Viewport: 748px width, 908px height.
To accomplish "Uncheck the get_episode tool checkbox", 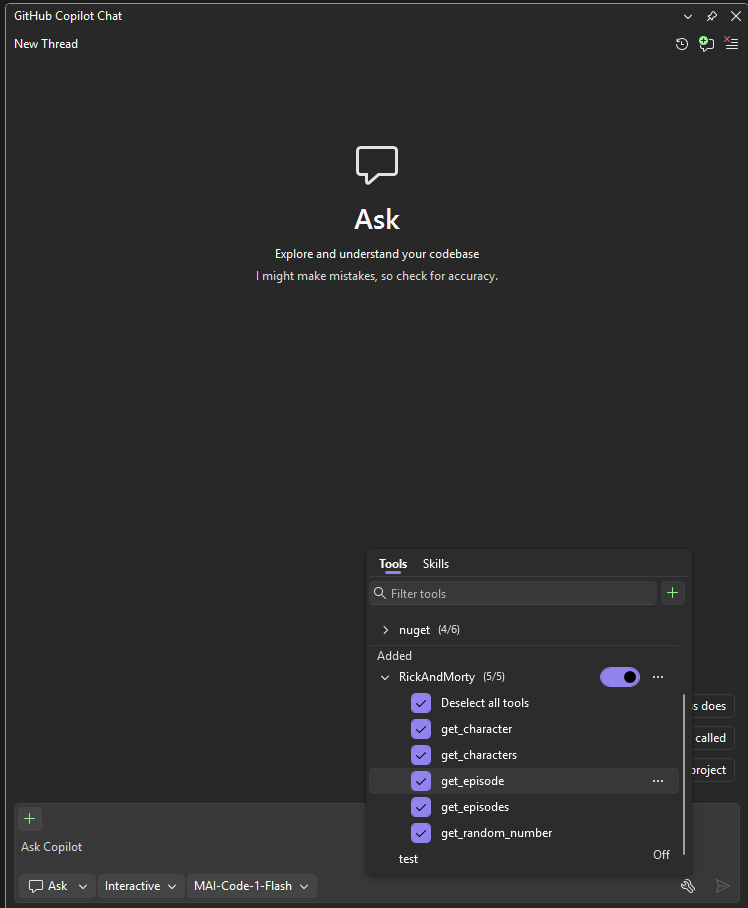I will coord(421,781).
